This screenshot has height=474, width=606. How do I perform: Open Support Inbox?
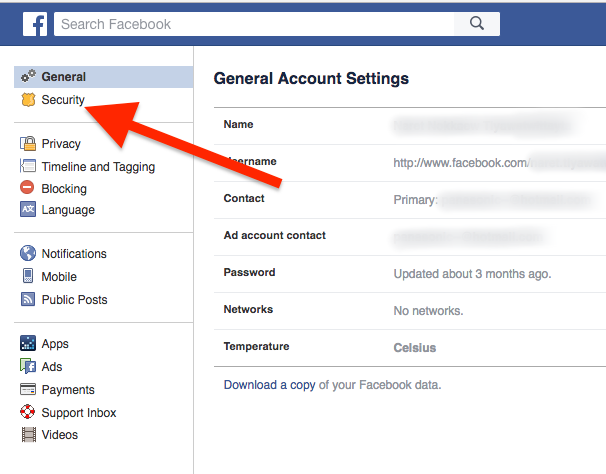79,413
